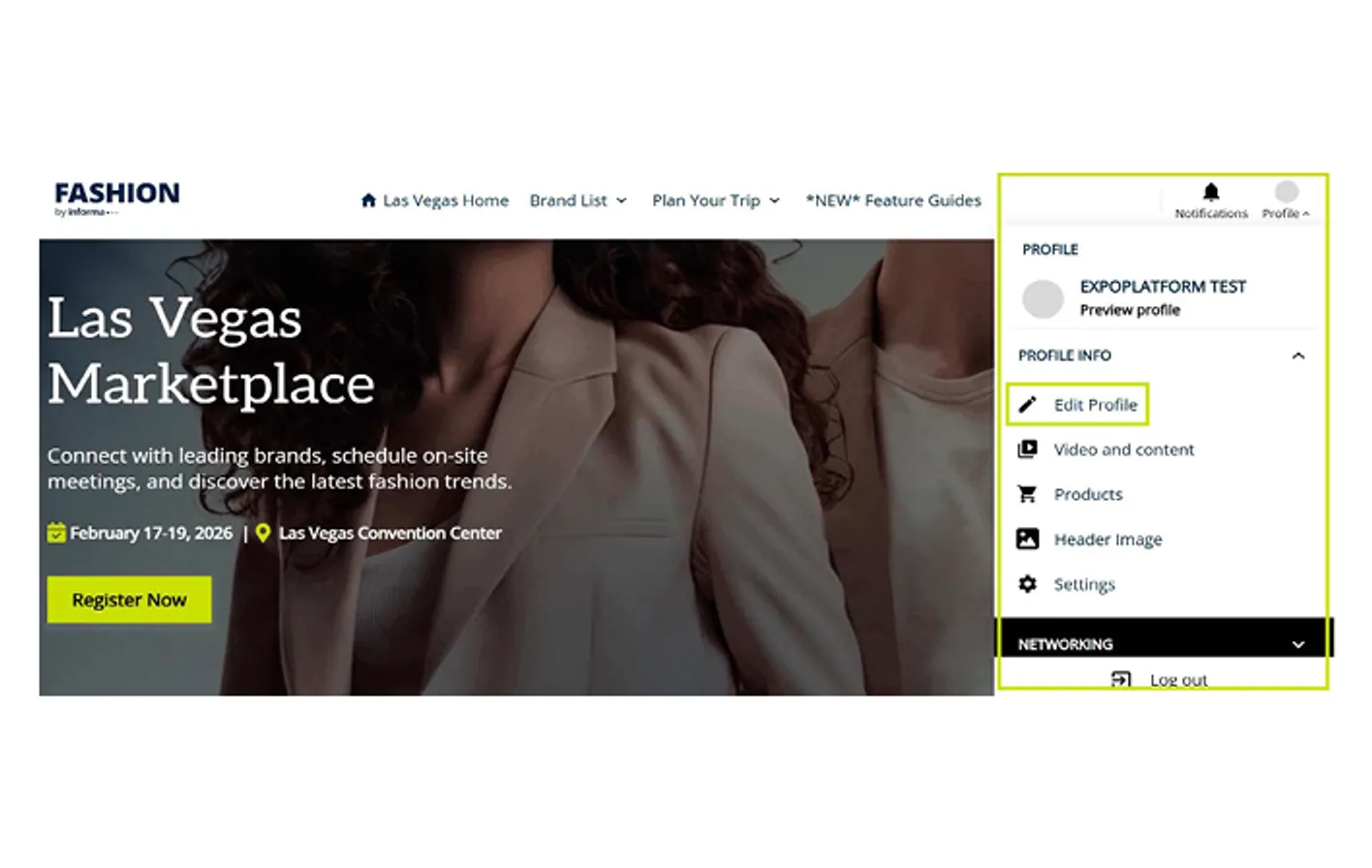The height and width of the screenshot is (868, 1372).
Task: Click the calendar icon by the event date
Action: point(56,533)
